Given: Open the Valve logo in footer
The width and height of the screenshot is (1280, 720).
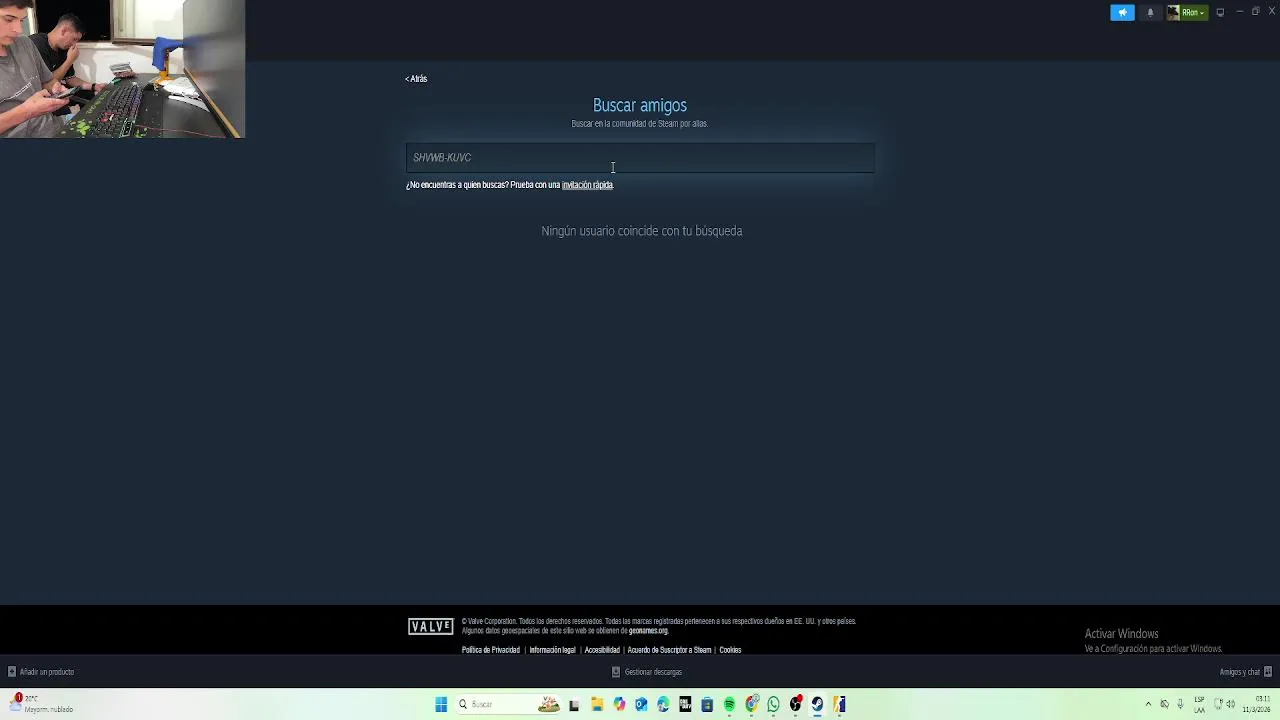Looking at the screenshot, I should [431, 626].
